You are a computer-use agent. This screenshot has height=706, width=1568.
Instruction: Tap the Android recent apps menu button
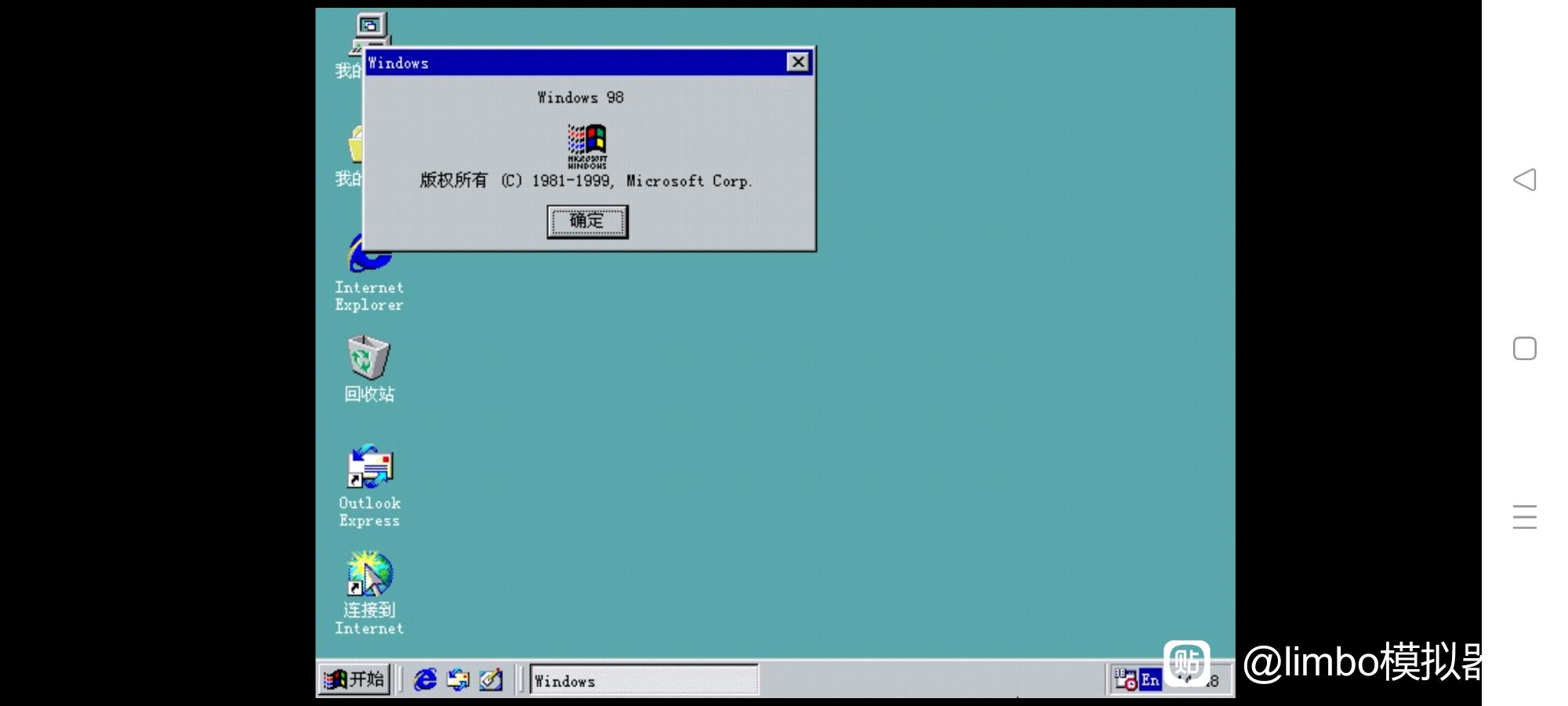[1525, 517]
